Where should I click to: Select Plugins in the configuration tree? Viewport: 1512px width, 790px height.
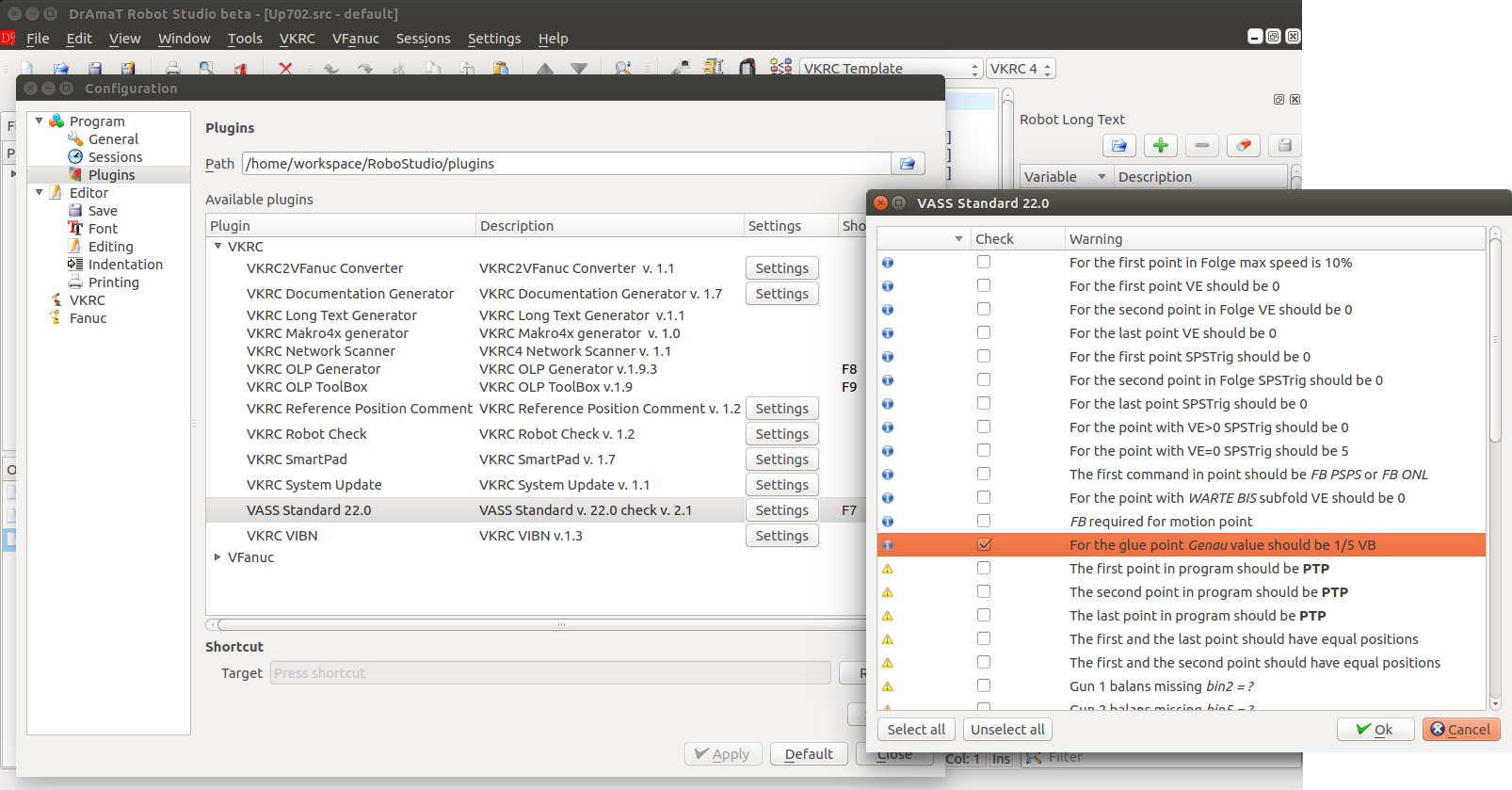(111, 175)
